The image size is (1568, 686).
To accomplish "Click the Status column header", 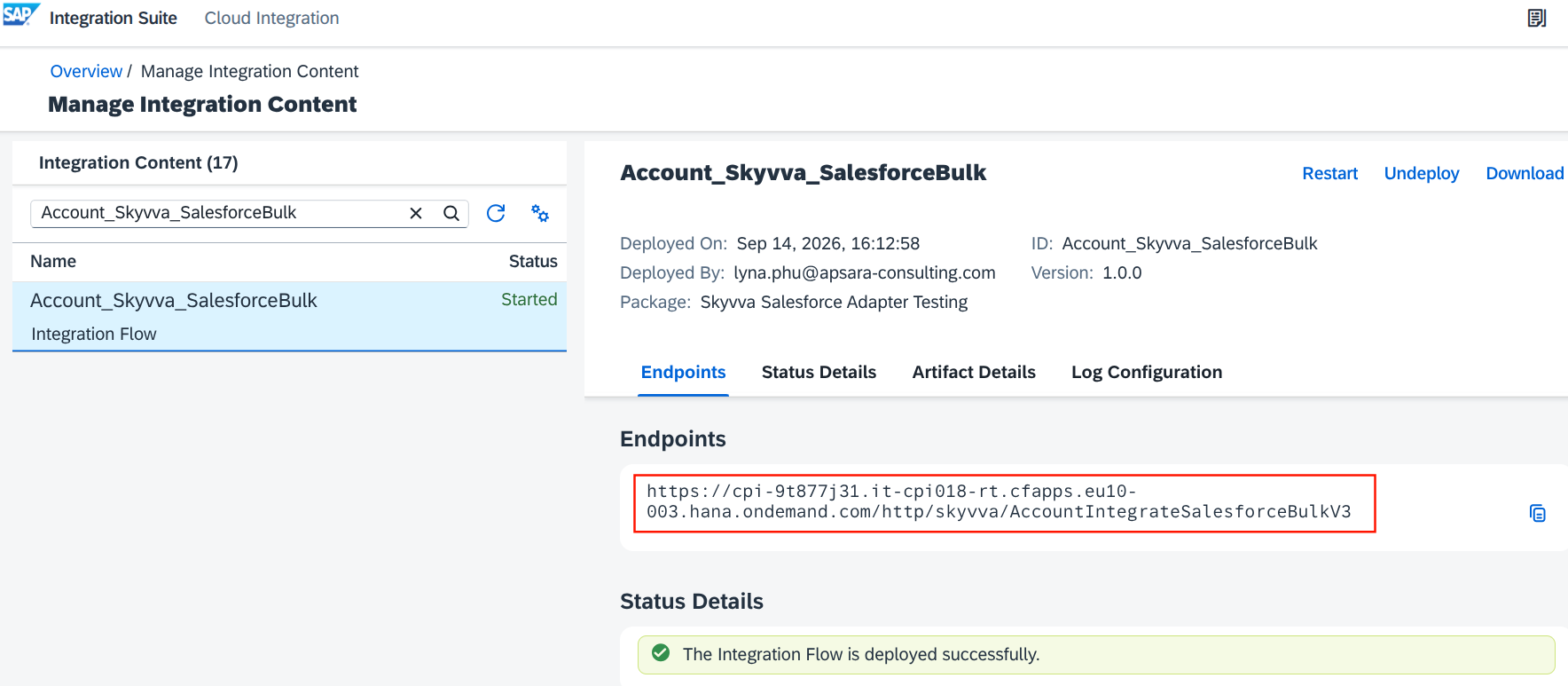I will [533, 261].
